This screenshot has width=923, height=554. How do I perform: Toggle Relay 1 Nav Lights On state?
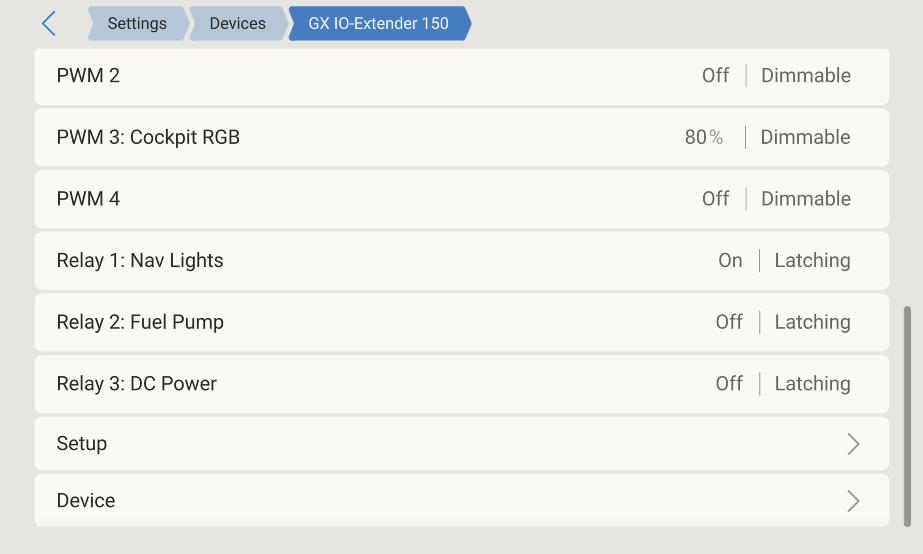730,261
